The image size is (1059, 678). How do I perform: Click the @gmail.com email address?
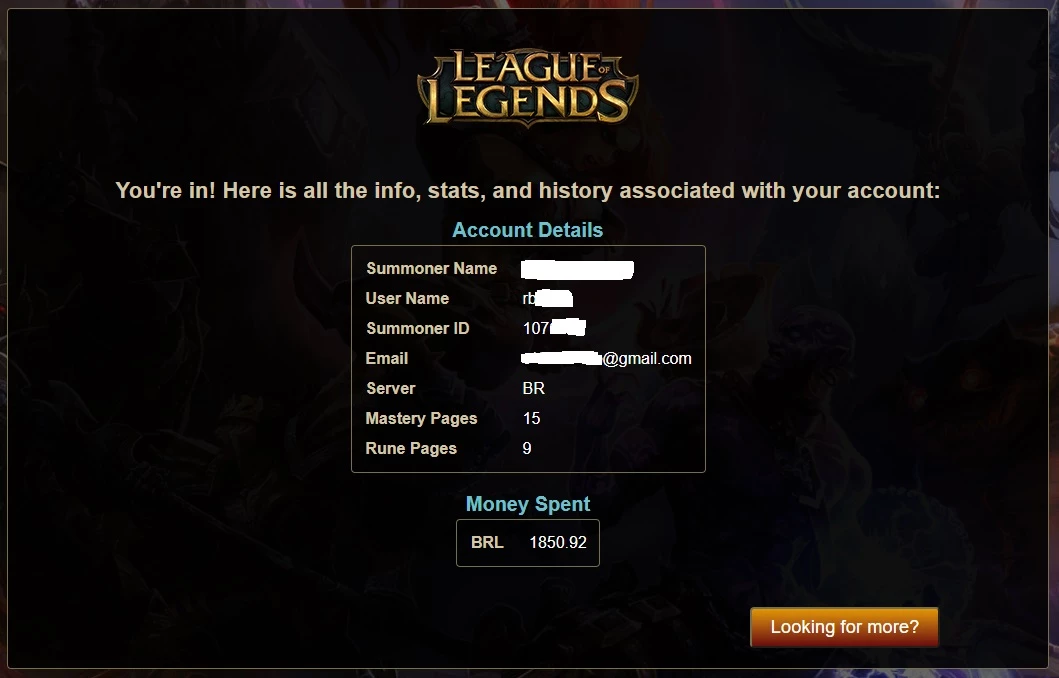606,359
